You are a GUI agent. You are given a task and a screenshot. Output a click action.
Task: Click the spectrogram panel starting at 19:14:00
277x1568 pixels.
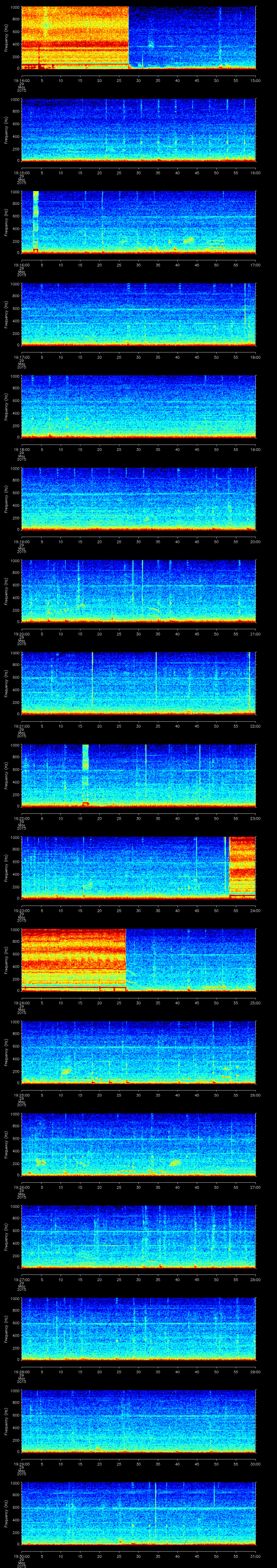pos(138,38)
